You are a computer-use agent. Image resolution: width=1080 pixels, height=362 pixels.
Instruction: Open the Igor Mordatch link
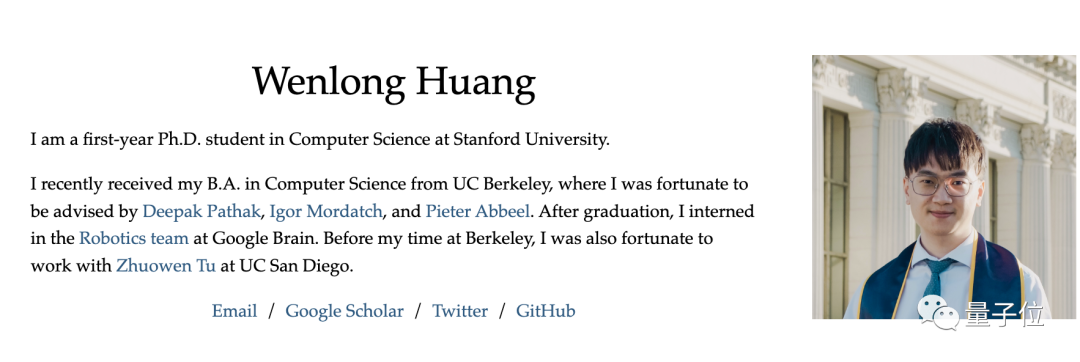[x=326, y=211]
